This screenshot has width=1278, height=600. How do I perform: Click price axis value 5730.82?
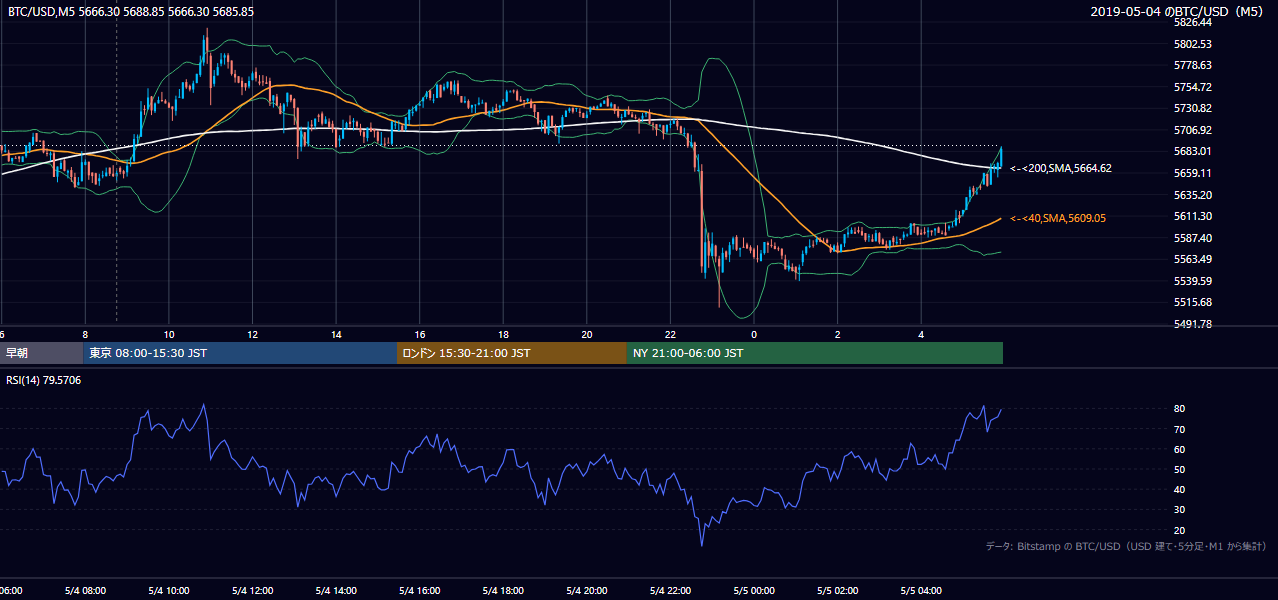tap(1193, 108)
